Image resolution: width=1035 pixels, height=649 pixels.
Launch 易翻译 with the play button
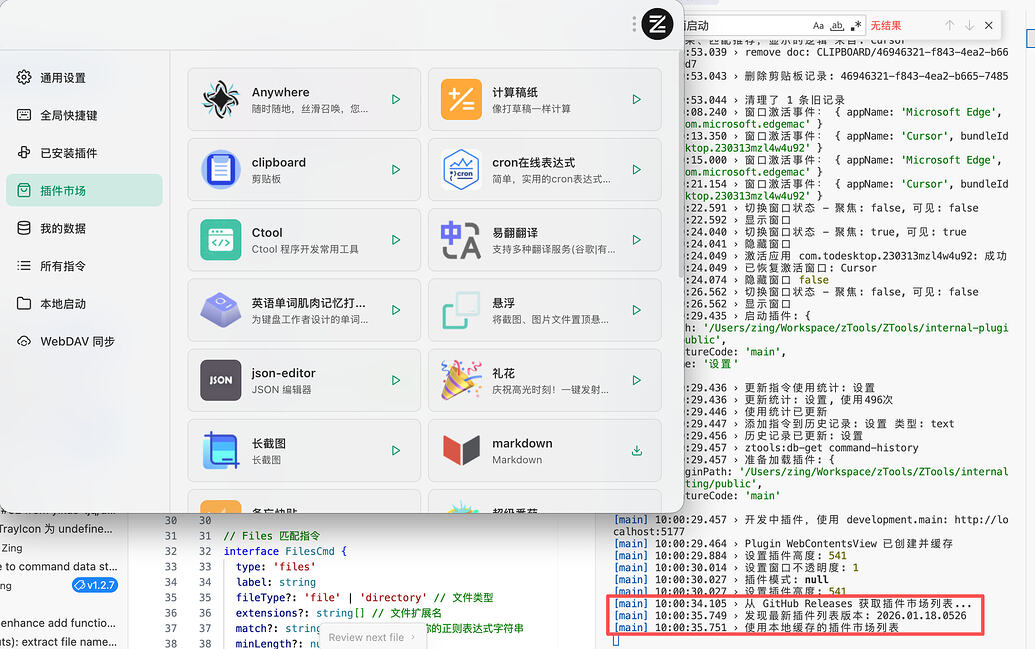[x=636, y=240]
